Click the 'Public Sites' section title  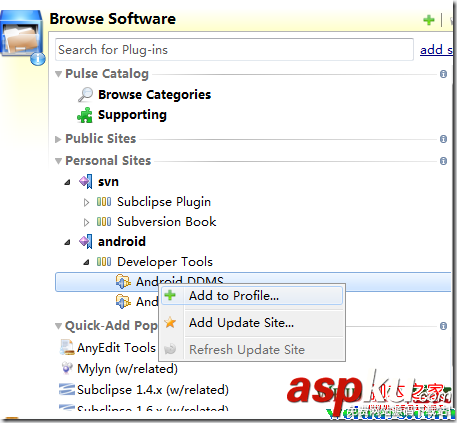click(x=101, y=139)
